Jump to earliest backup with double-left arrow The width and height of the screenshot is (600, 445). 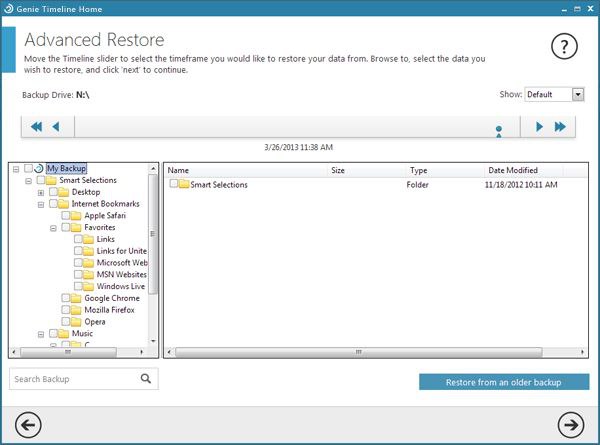point(36,127)
